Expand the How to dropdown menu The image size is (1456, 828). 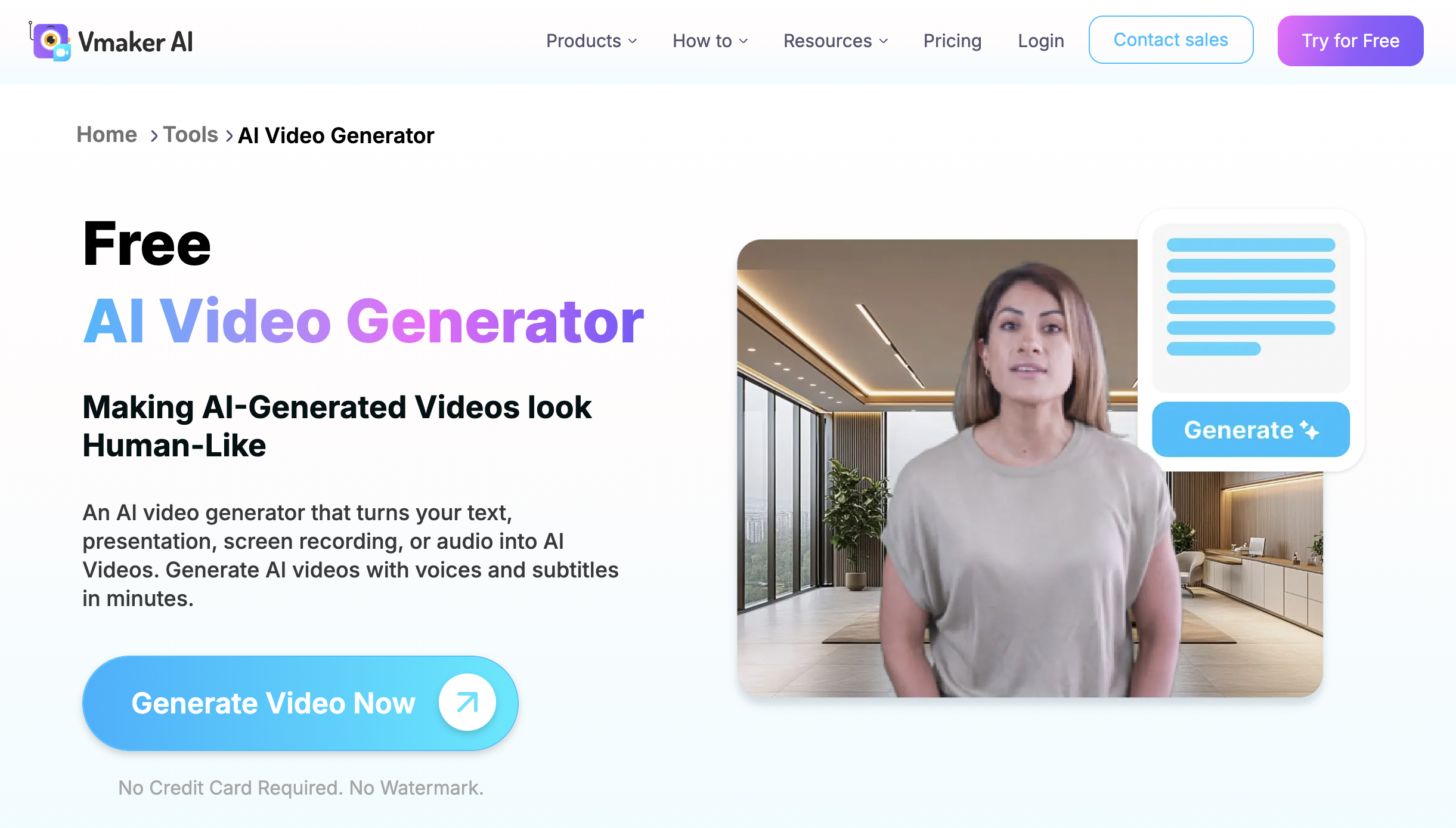tap(709, 40)
